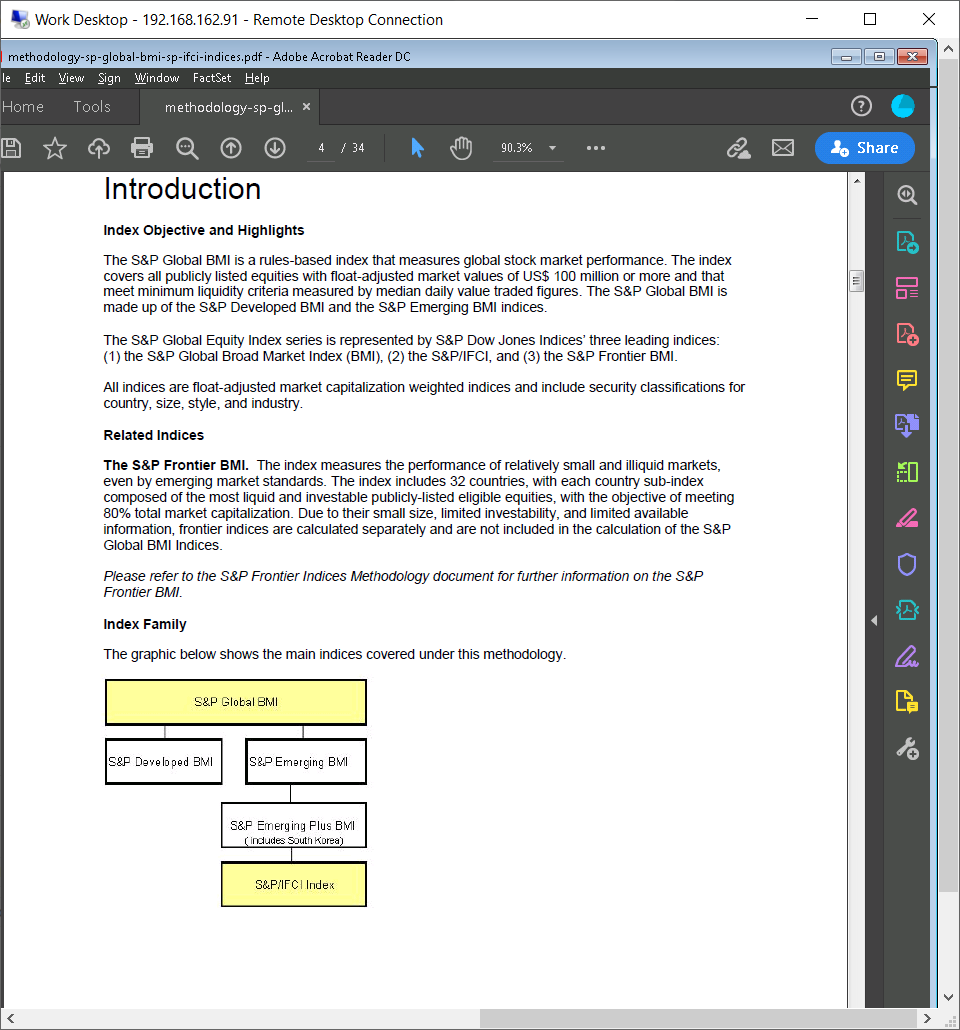Open the Comment tool (speech bubble icon)
960x1030 pixels.
point(906,380)
